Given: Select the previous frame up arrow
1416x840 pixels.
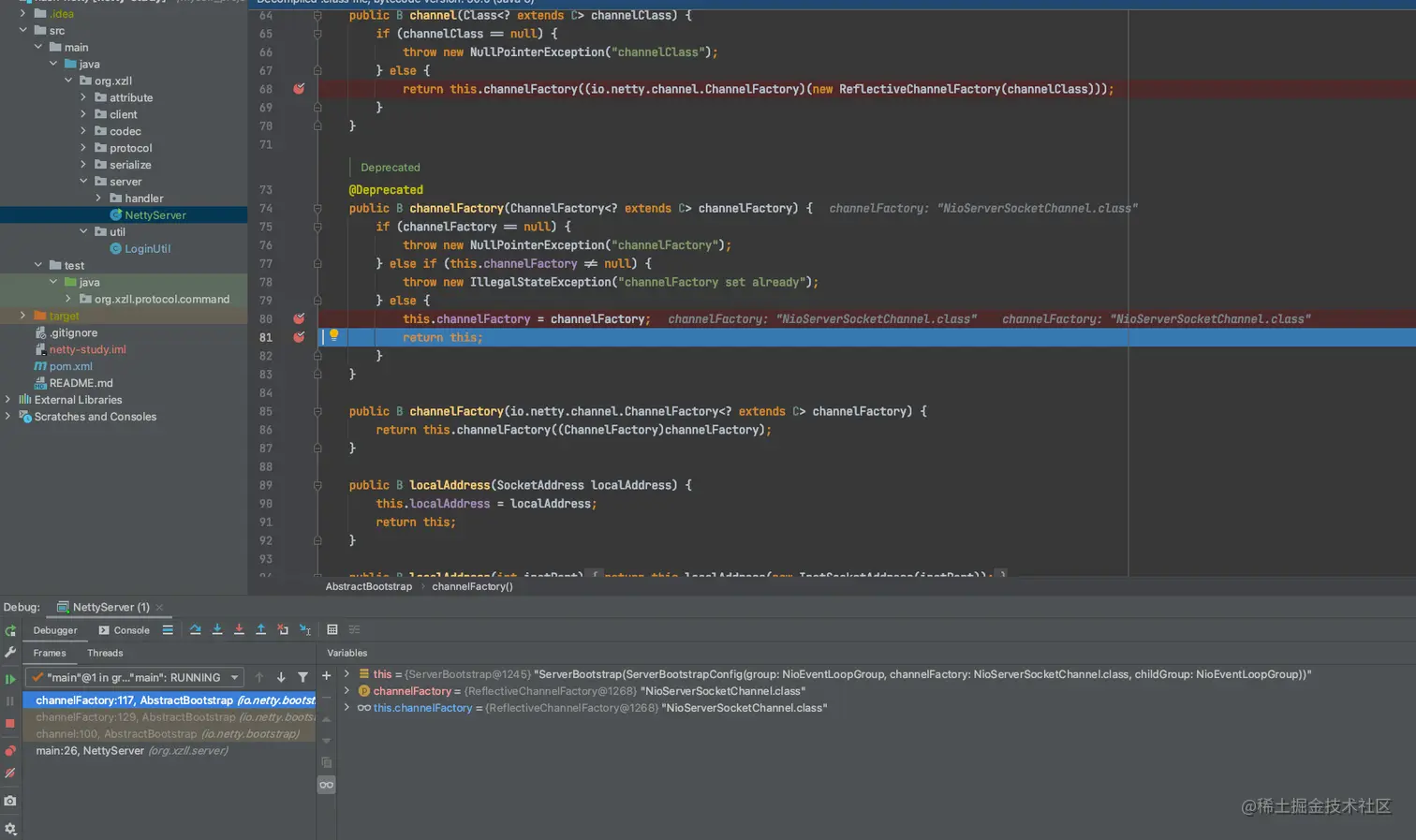Looking at the screenshot, I should [x=259, y=677].
